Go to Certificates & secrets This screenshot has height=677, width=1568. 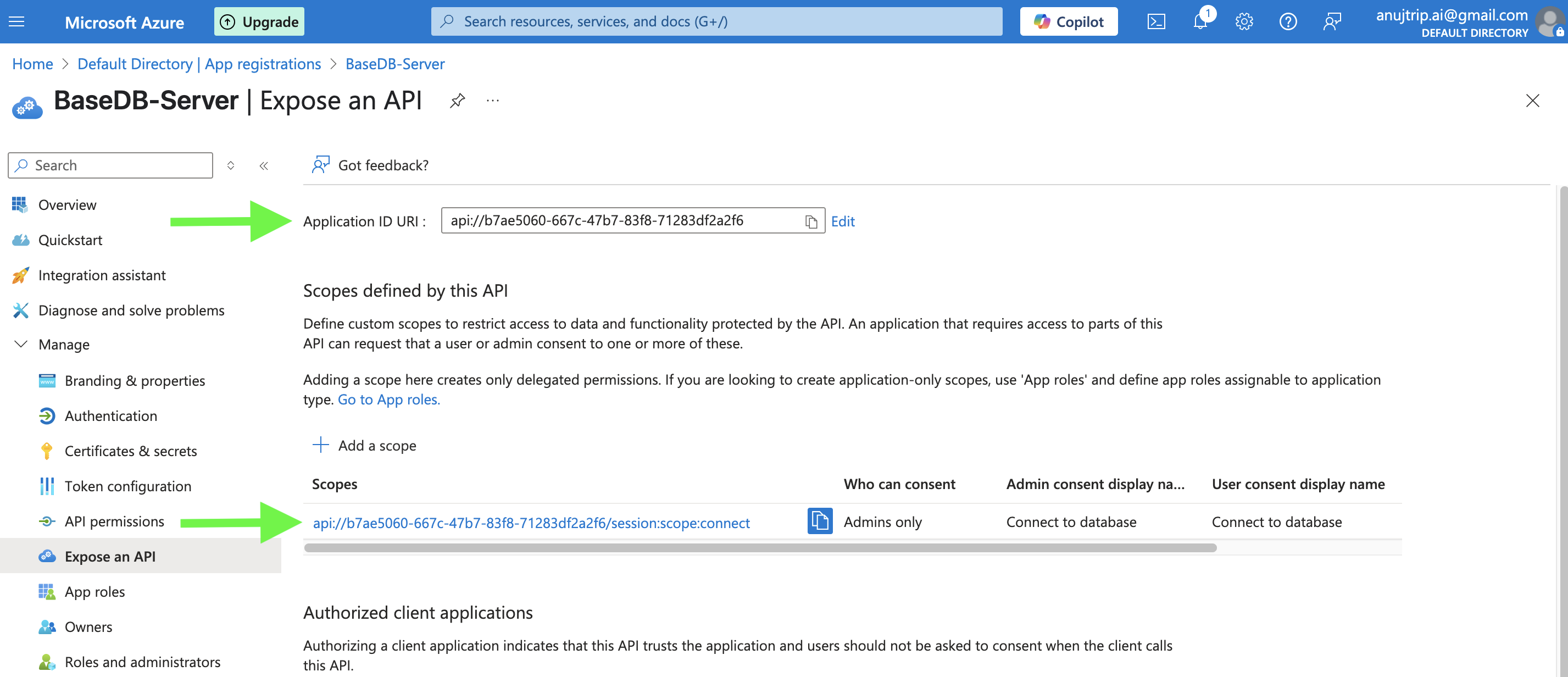(130, 451)
